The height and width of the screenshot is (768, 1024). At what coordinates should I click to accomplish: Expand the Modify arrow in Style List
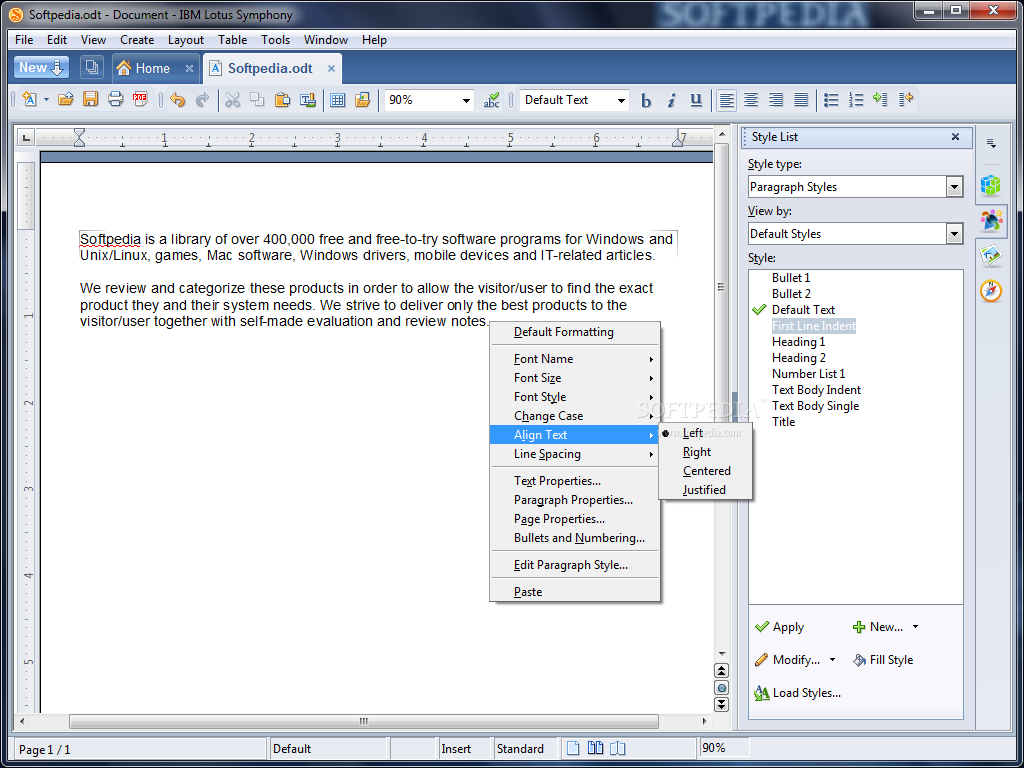pos(832,660)
